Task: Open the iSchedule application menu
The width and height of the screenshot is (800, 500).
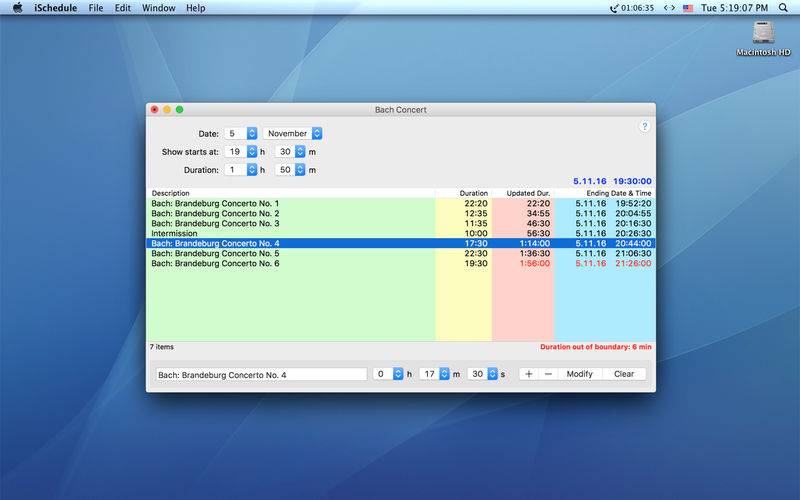Action: [56, 8]
